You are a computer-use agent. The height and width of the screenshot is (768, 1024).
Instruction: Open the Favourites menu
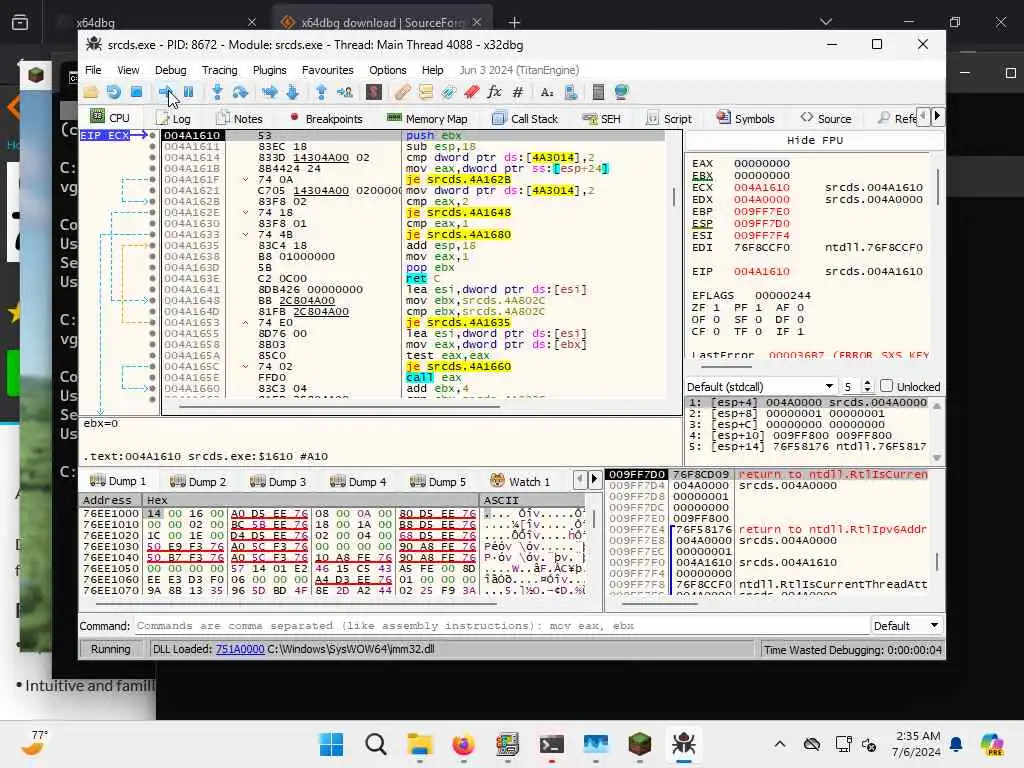(327, 70)
